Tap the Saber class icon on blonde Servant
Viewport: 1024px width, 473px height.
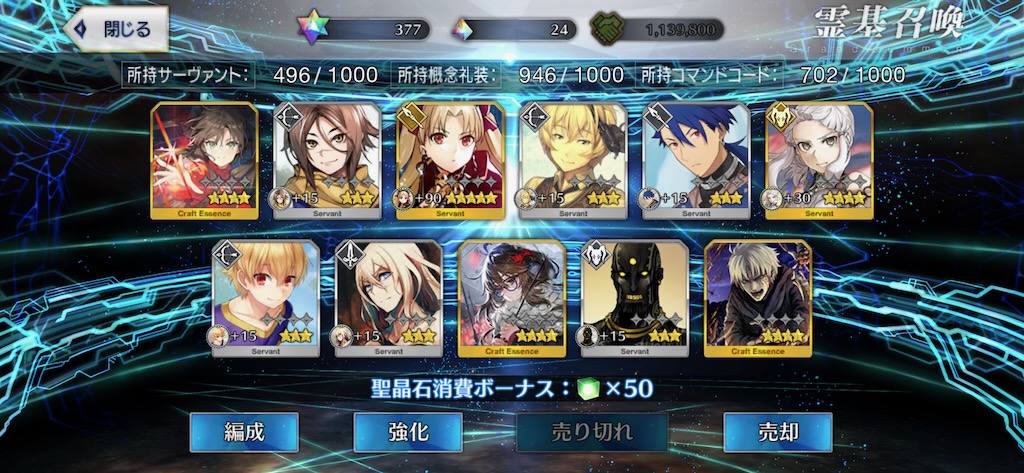click(x=348, y=255)
